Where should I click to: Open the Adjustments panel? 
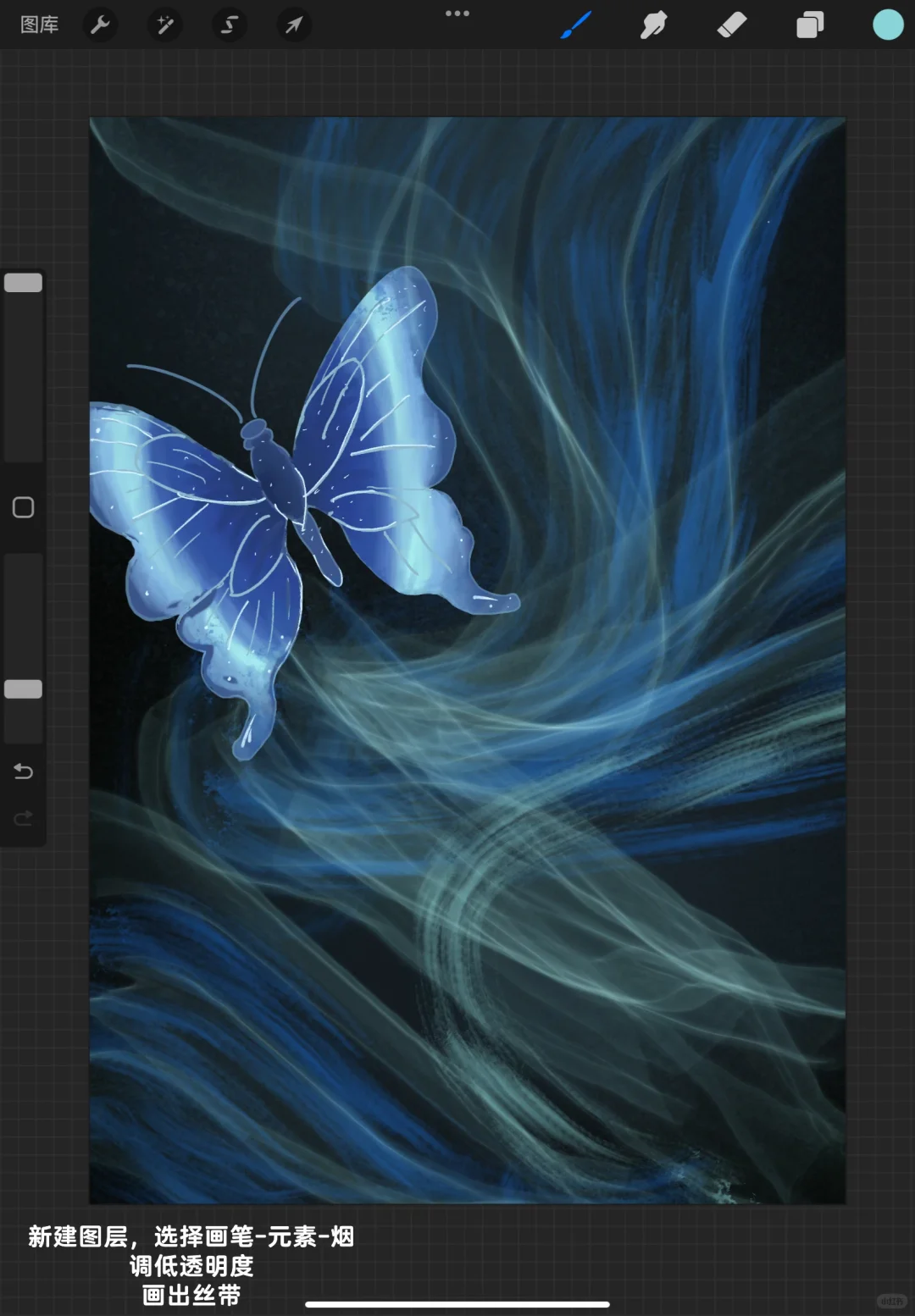click(x=164, y=25)
